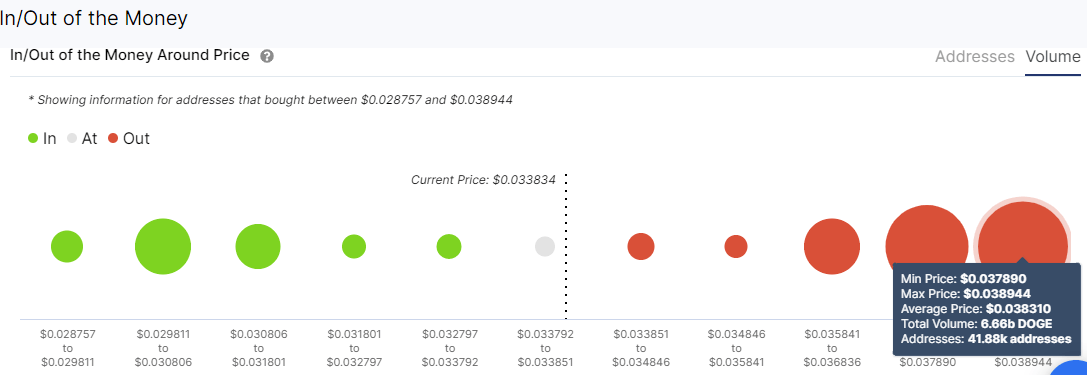Open the help question mark icon
The width and height of the screenshot is (1087, 375).
(x=267, y=57)
